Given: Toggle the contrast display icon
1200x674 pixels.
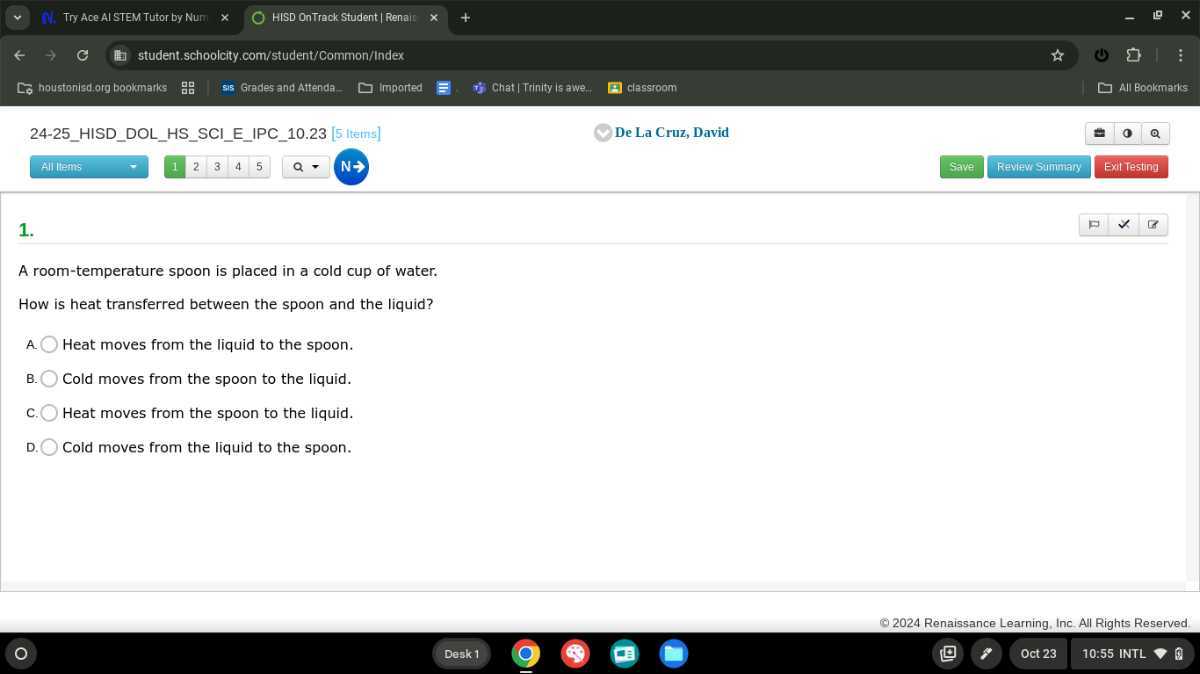Looking at the screenshot, I should point(1127,133).
